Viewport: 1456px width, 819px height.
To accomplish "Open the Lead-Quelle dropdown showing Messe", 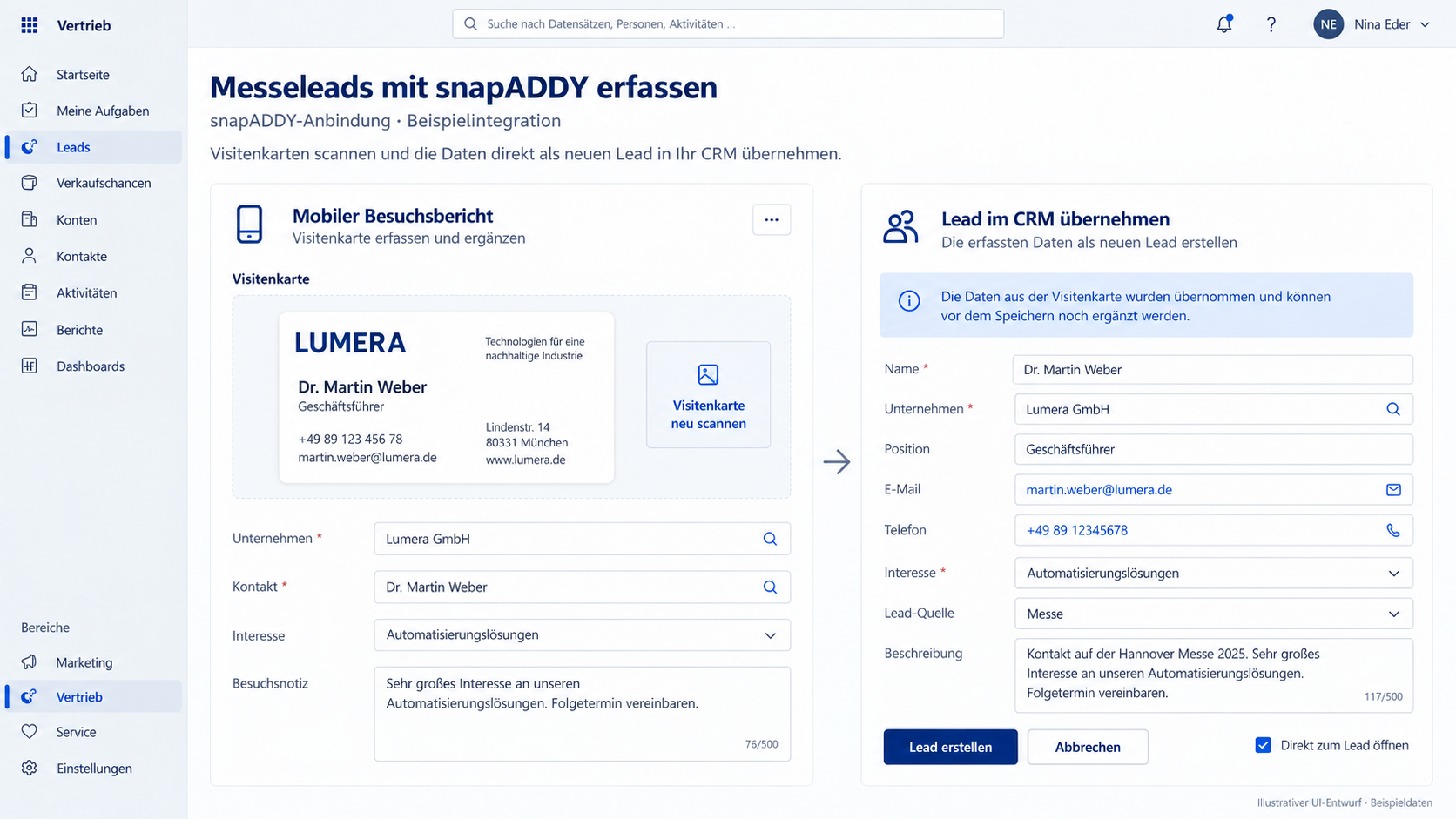I will [x=1213, y=614].
